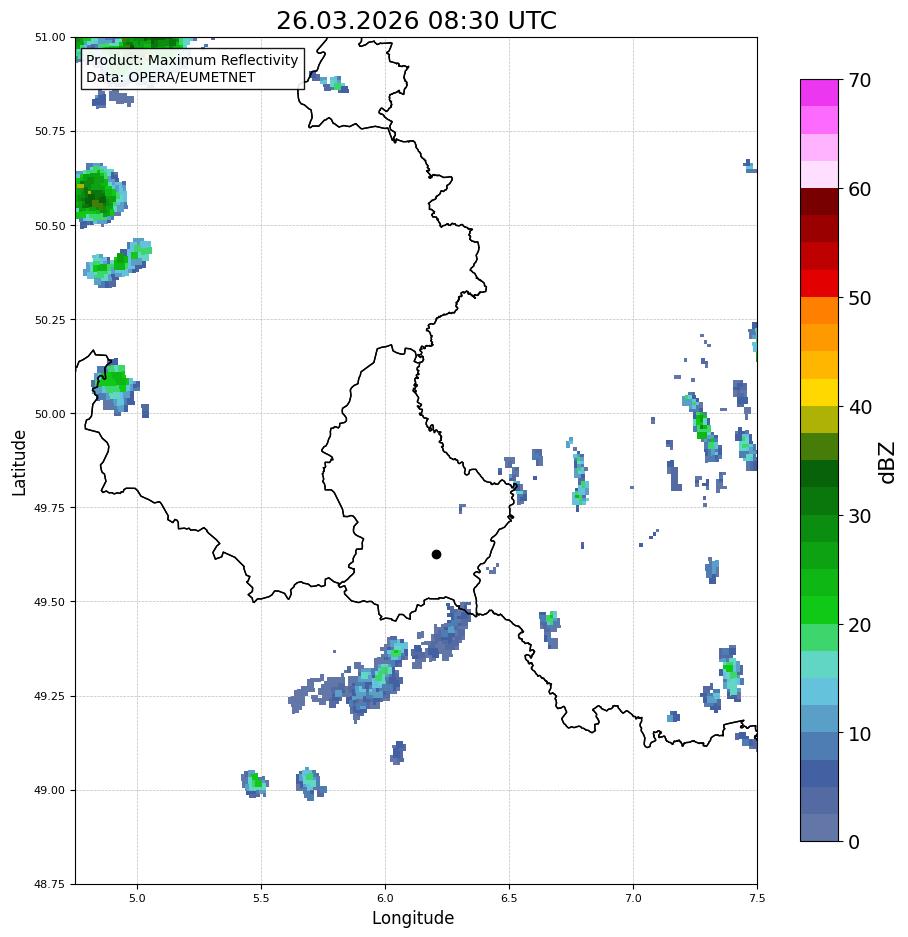The height and width of the screenshot is (937, 908).
Task: Click the latitude tick label 50.50
Action: click(50, 226)
